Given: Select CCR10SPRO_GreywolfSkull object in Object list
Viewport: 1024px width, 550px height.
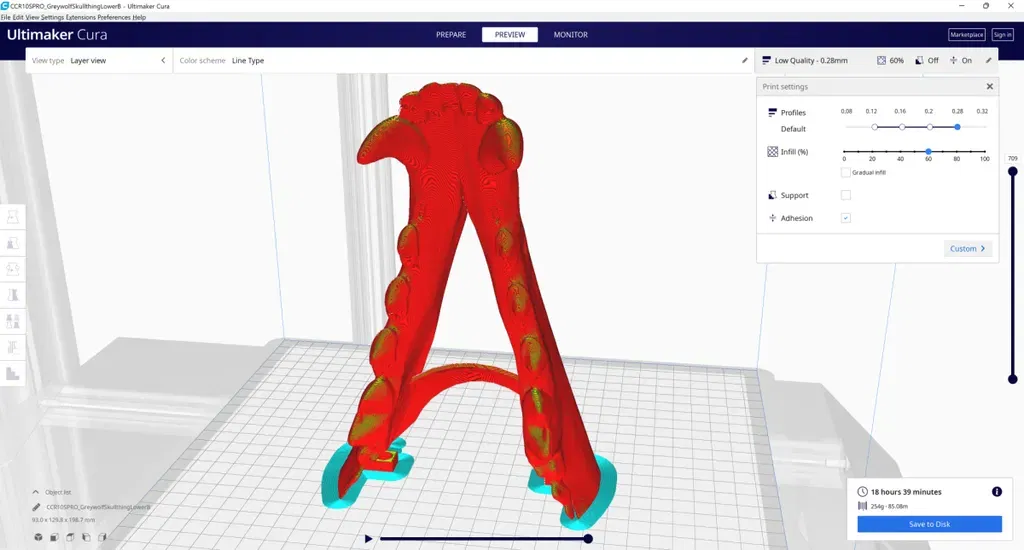Looking at the screenshot, I should 98,507.
